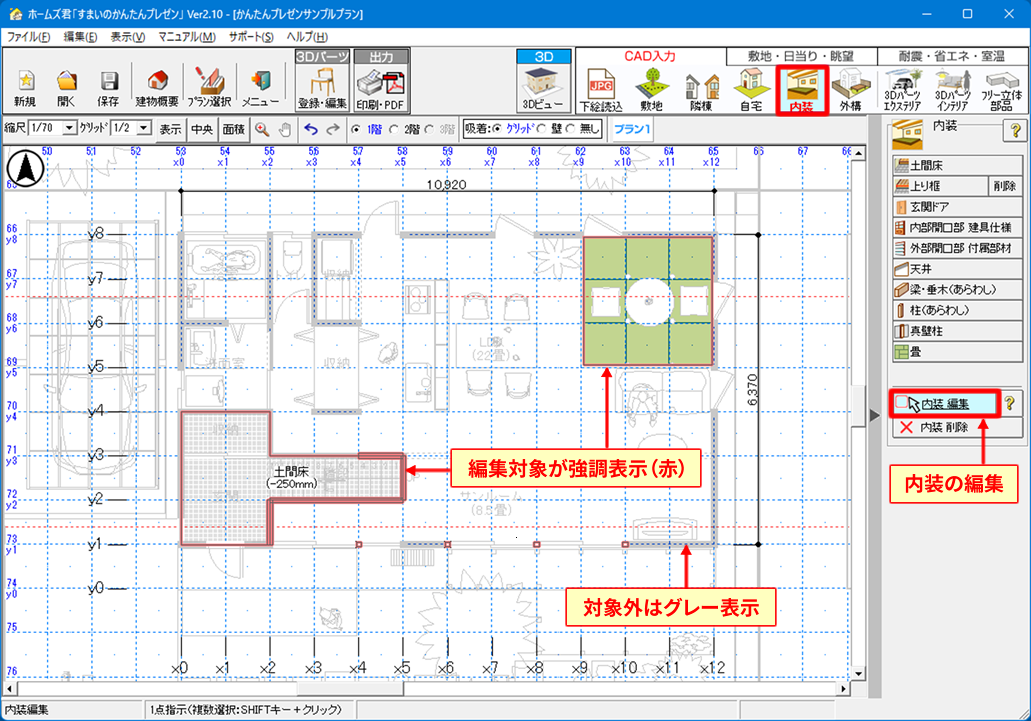Open the サポート(S) menu
The height and width of the screenshot is (721, 1031).
[251, 37]
